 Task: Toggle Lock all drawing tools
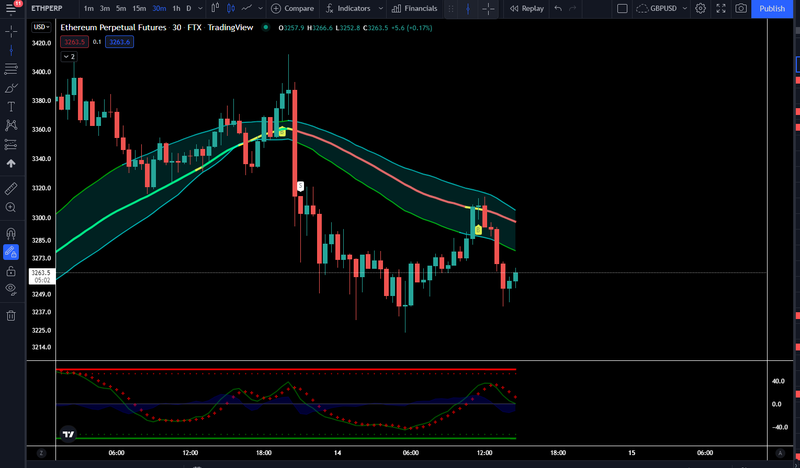point(11,271)
